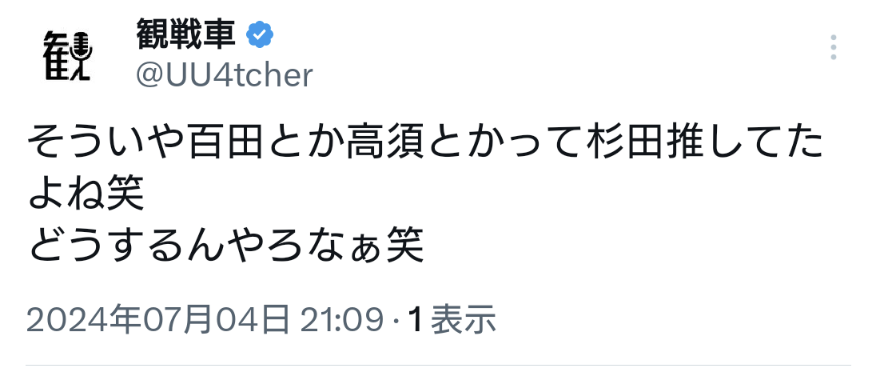
Task: Click the blue verified checkmark badge
Action: click(260, 35)
